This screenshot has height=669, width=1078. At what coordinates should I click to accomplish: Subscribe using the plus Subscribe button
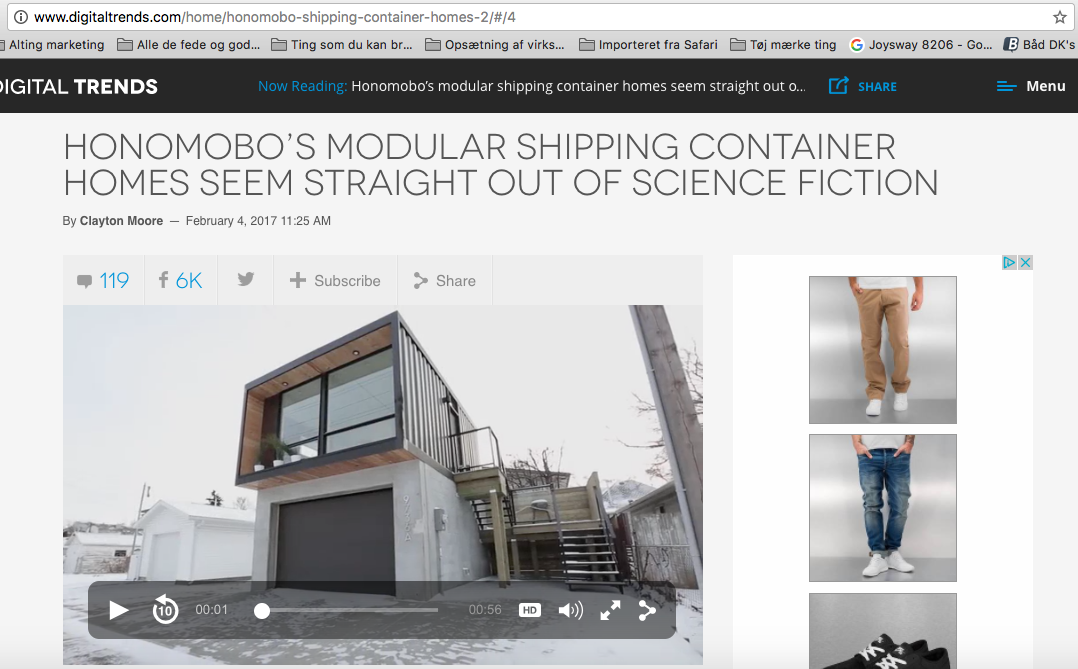pos(335,281)
